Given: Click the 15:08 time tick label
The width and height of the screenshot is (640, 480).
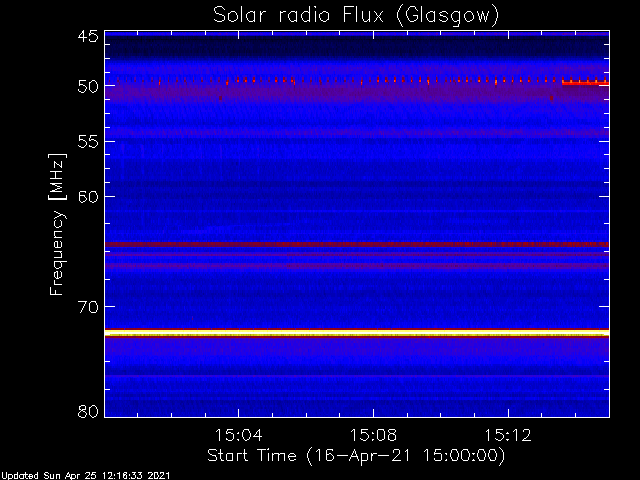Looking at the screenshot, I should (x=373, y=435).
